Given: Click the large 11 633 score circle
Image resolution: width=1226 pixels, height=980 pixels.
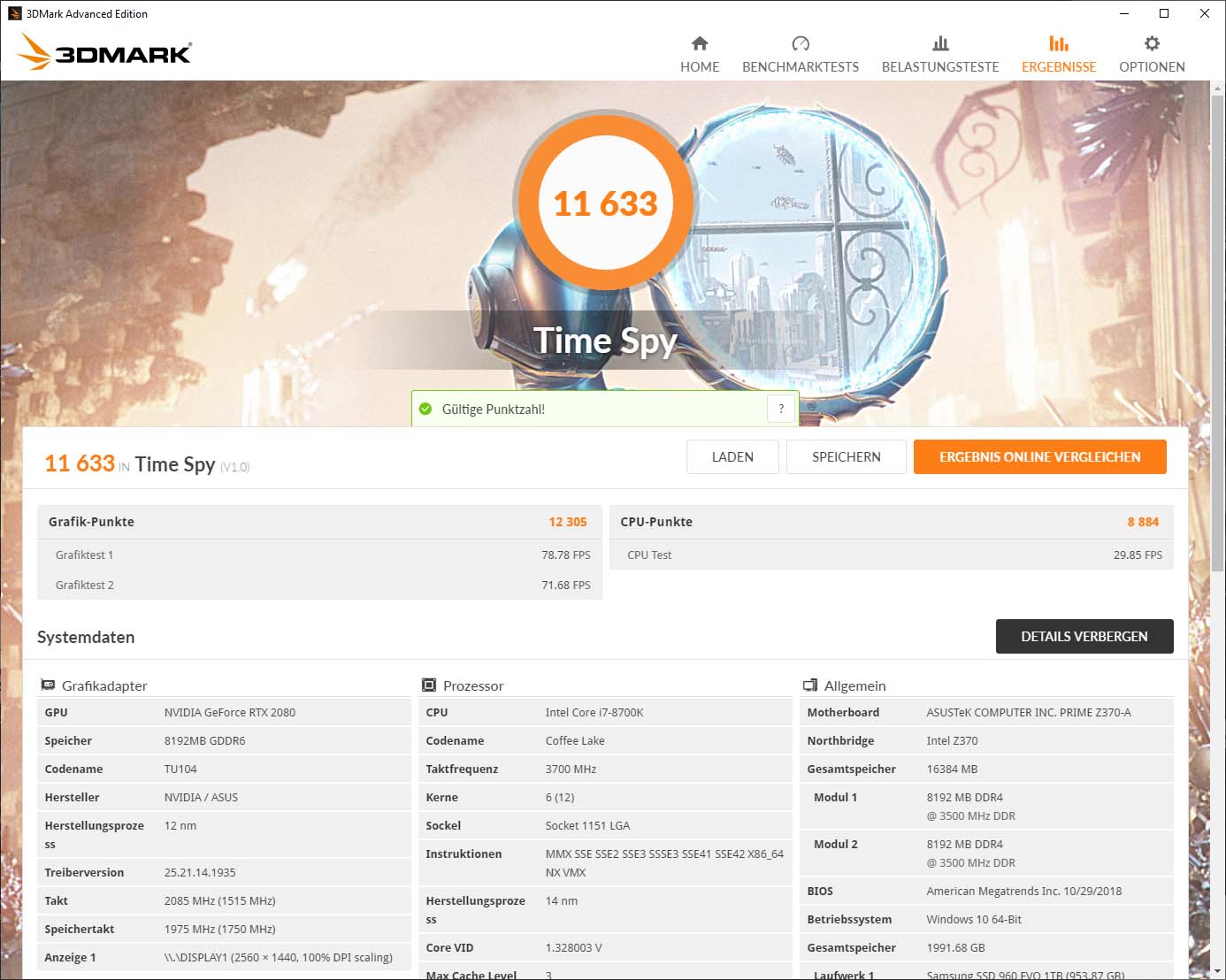Looking at the screenshot, I should [606, 203].
